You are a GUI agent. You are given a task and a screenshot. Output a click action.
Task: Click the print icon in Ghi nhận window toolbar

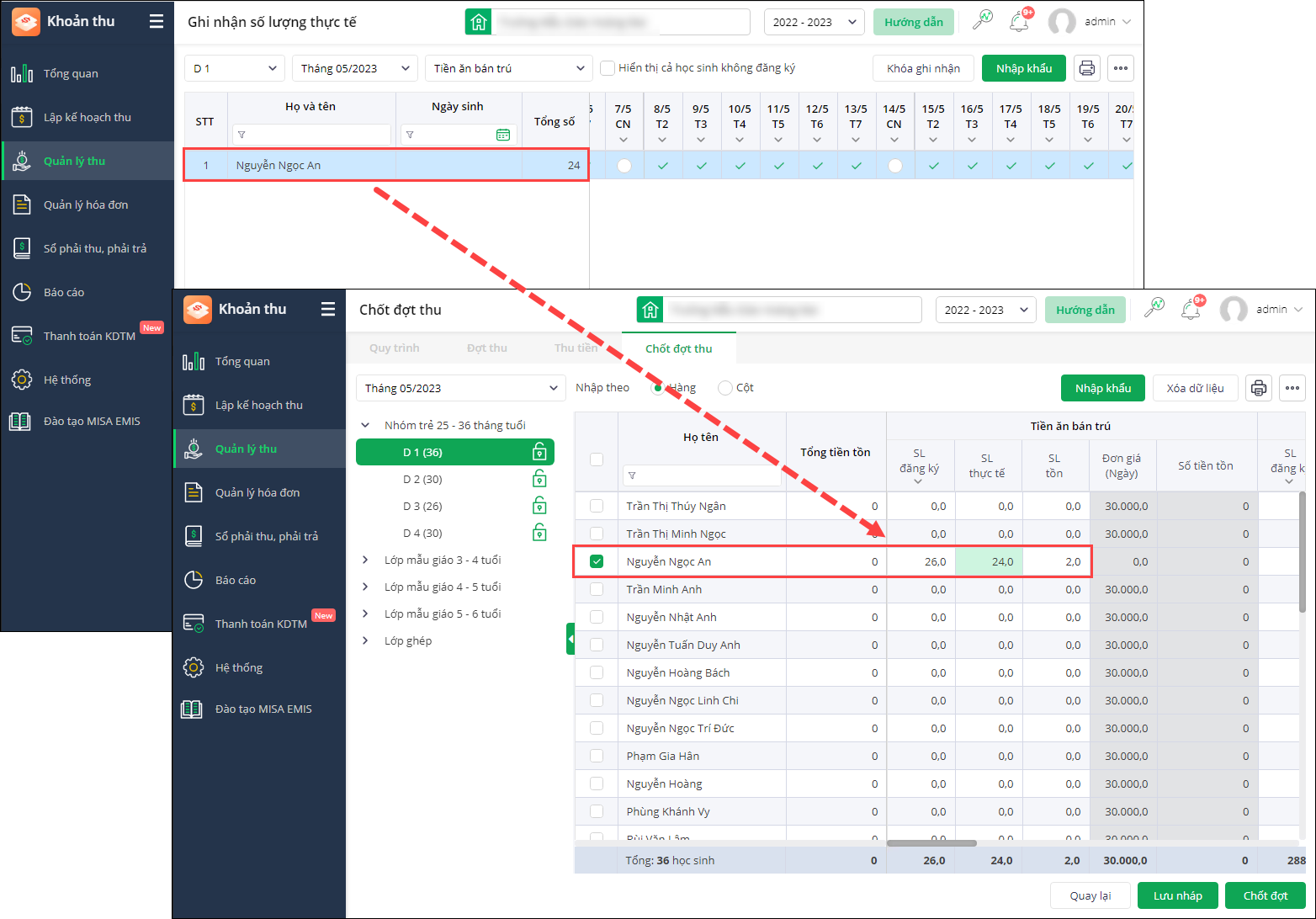click(1087, 68)
